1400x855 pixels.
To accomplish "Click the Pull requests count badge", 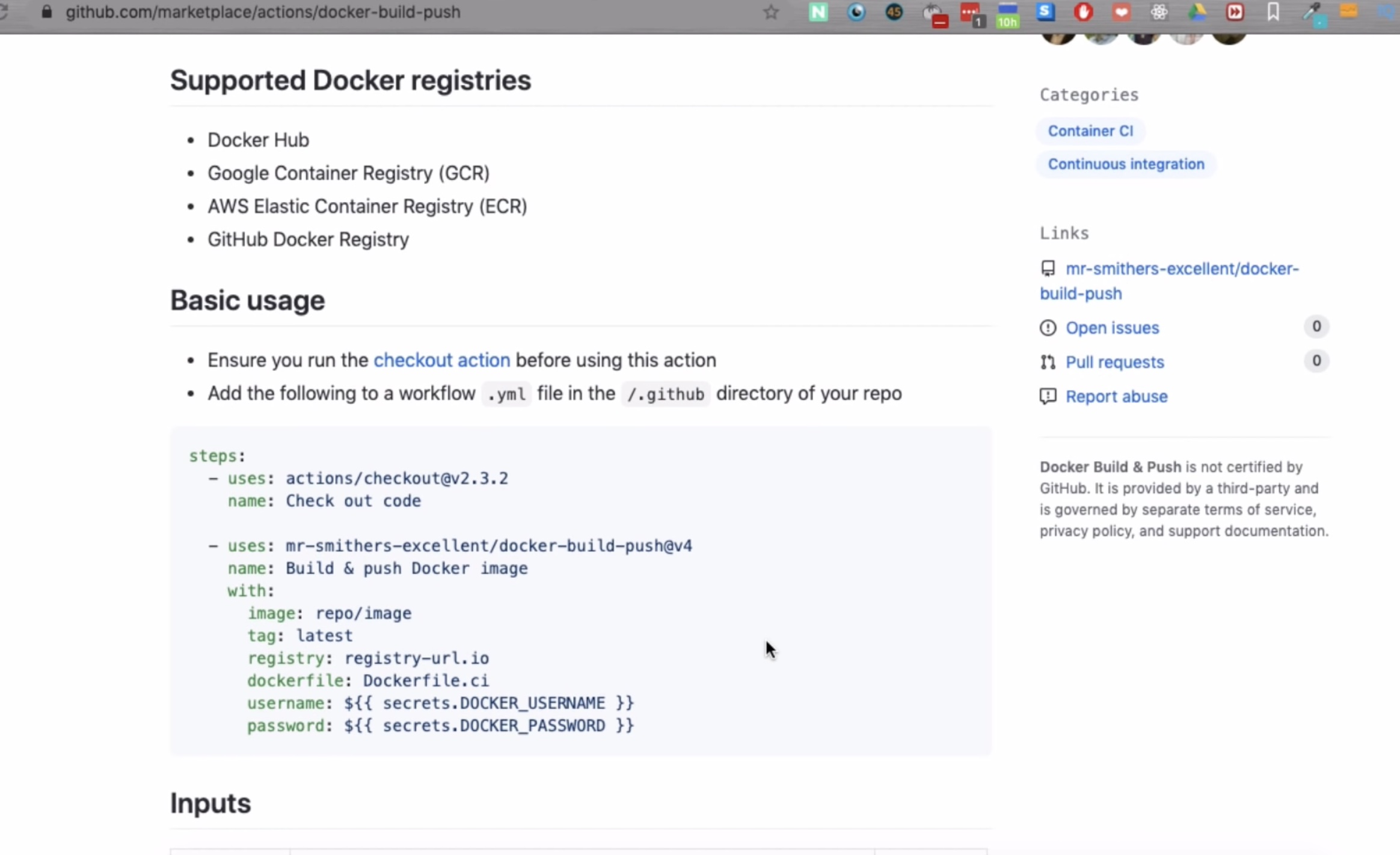I will click(1316, 361).
